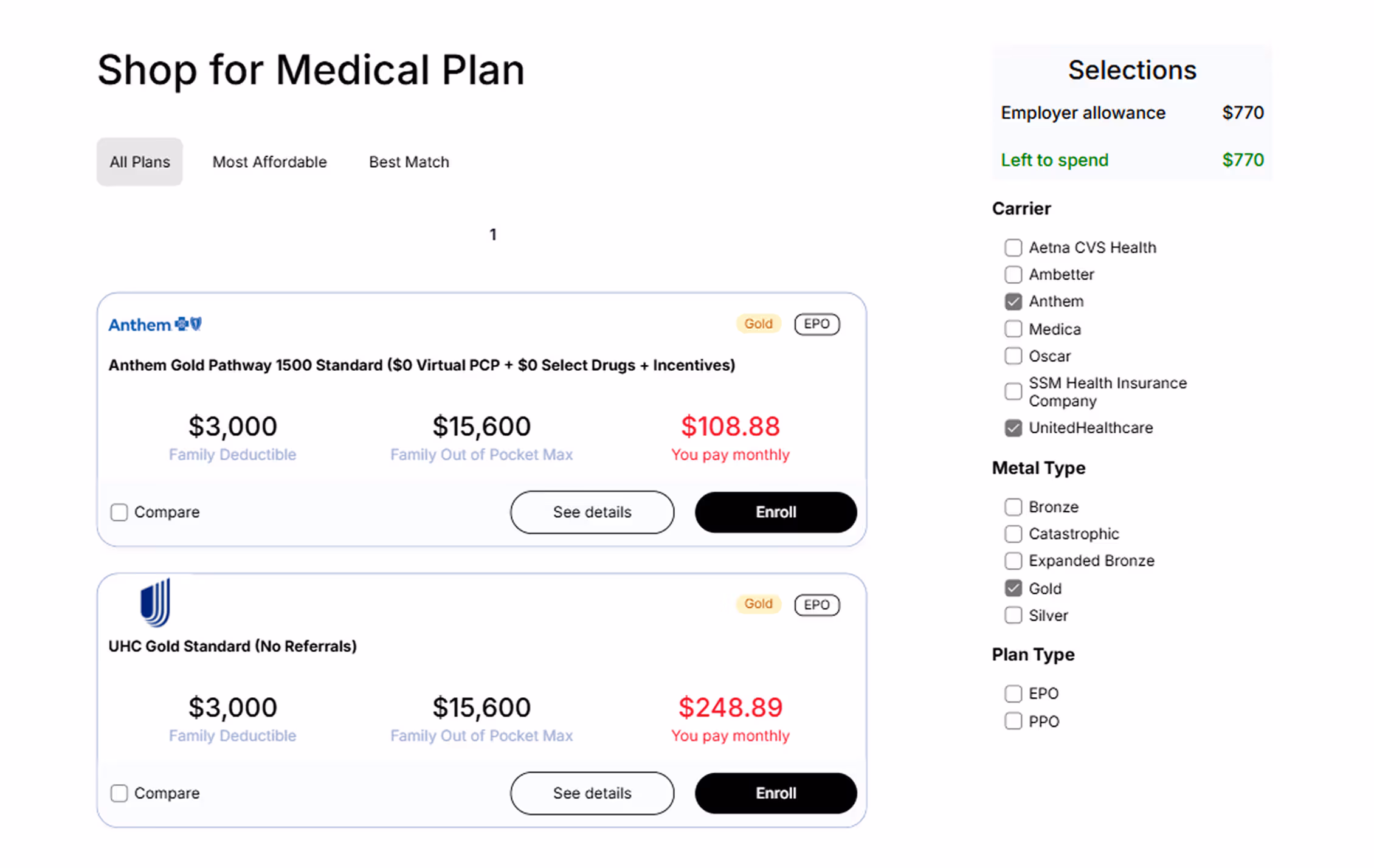The height and width of the screenshot is (868, 1374).
Task: Click the EPO badge on UHC plan
Action: tap(816, 605)
